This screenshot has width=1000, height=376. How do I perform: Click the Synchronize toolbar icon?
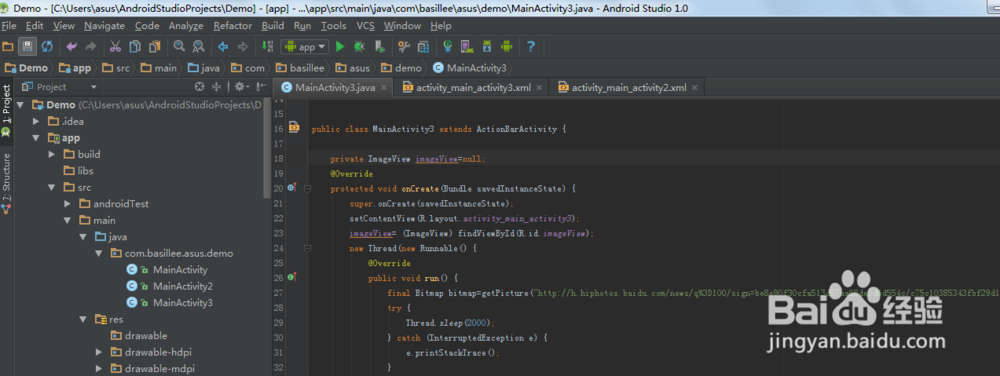[x=47, y=47]
